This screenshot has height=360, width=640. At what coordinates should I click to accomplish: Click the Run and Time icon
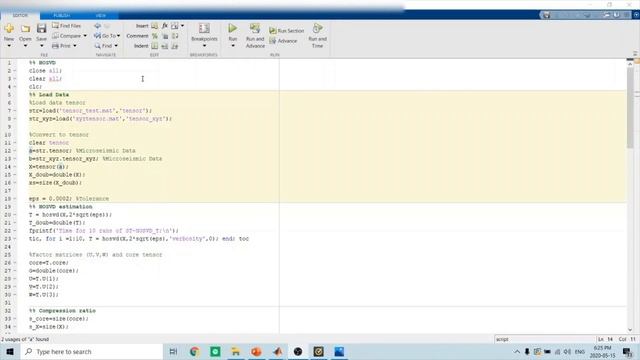point(318,28)
